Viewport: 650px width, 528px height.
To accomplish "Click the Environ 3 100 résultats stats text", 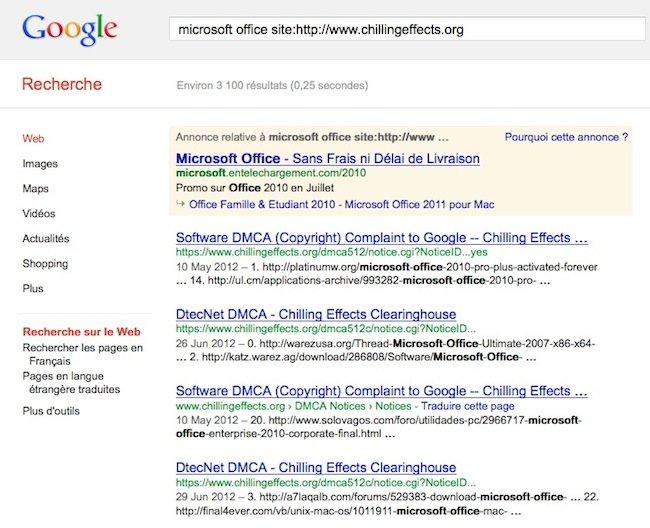I will point(272,85).
